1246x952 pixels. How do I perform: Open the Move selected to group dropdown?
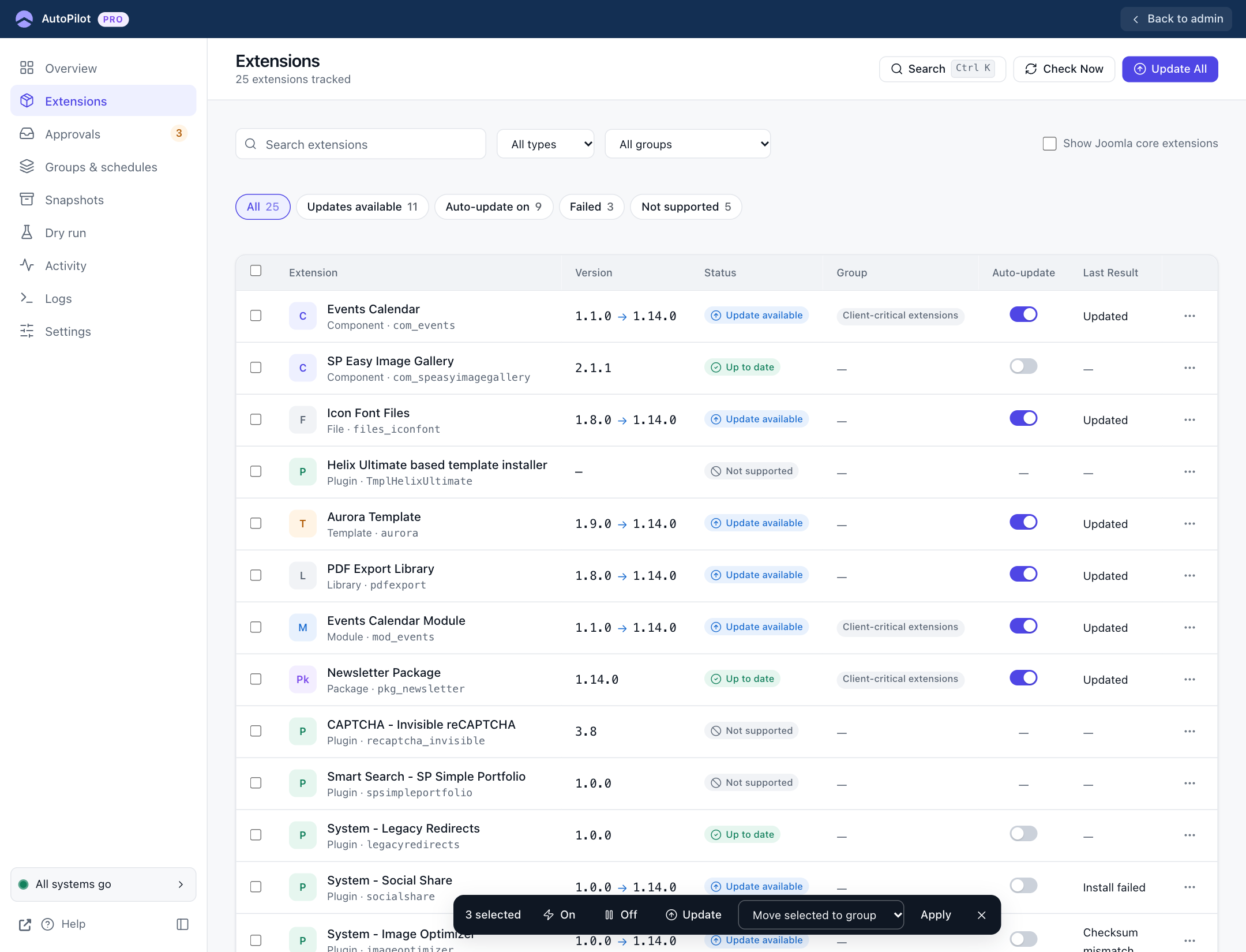click(821, 915)
